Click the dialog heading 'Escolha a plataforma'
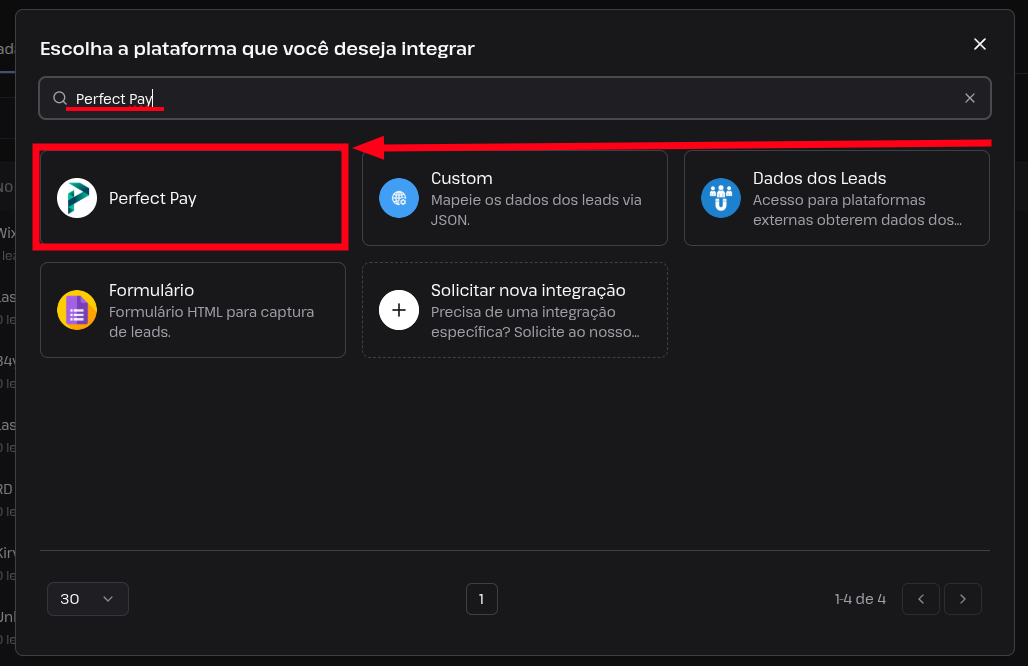This screenshot has width=1028, height=666. (257, 49)
